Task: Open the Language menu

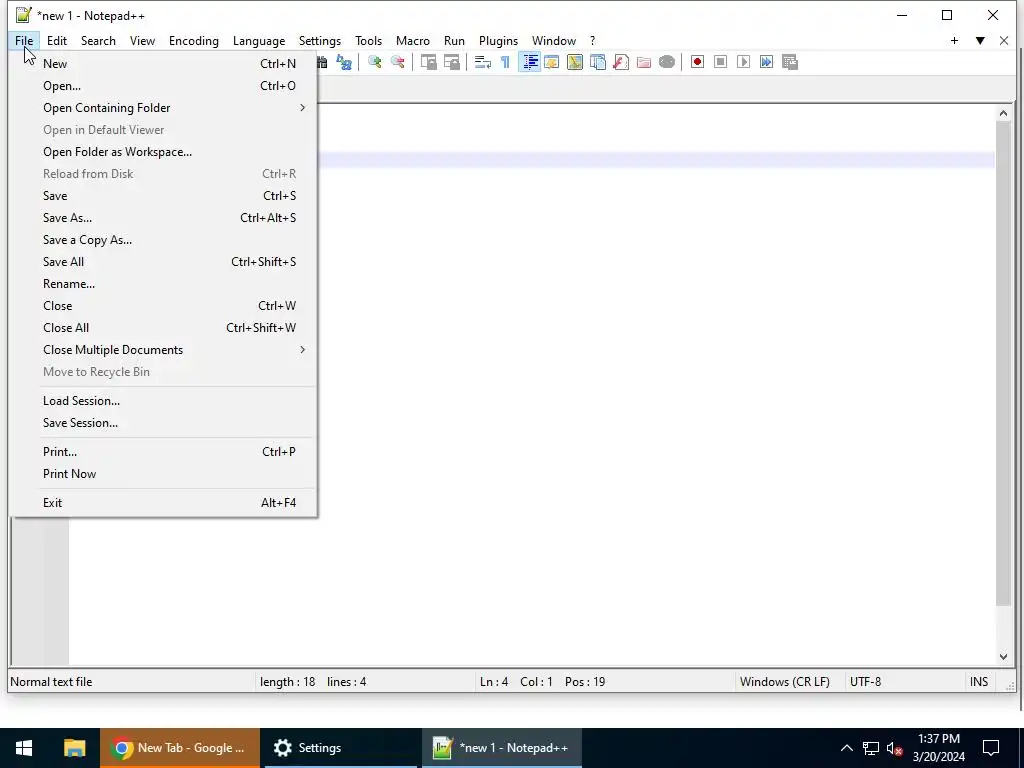Action: coord(259,40)
